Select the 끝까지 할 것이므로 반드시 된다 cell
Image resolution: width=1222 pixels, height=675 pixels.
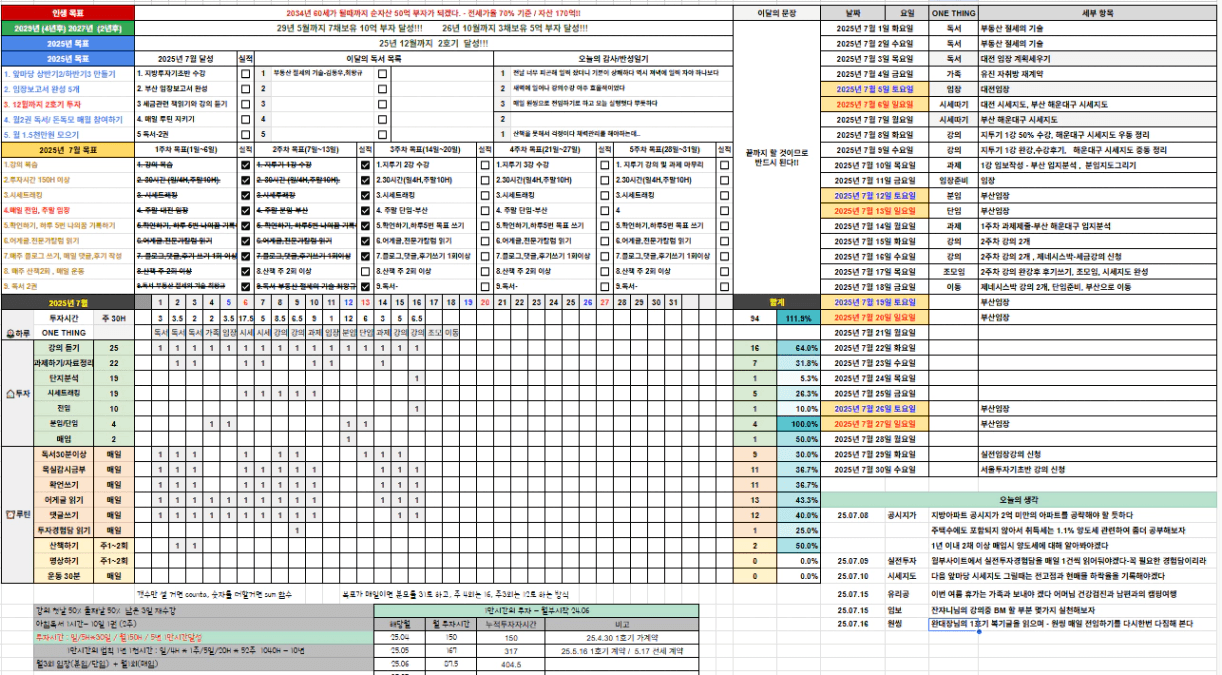[776, 156]
